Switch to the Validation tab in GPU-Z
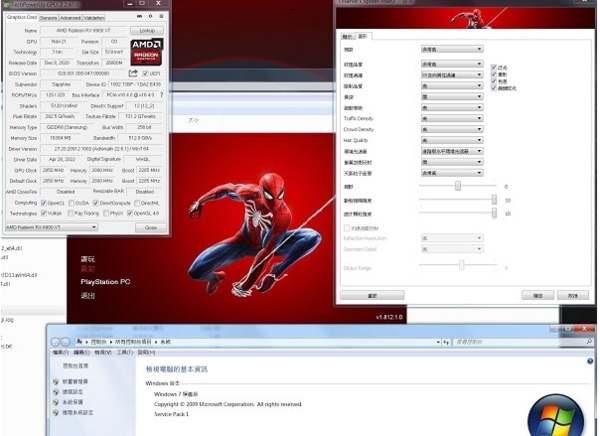The image size is (600, 436). [x=94, y=18]
